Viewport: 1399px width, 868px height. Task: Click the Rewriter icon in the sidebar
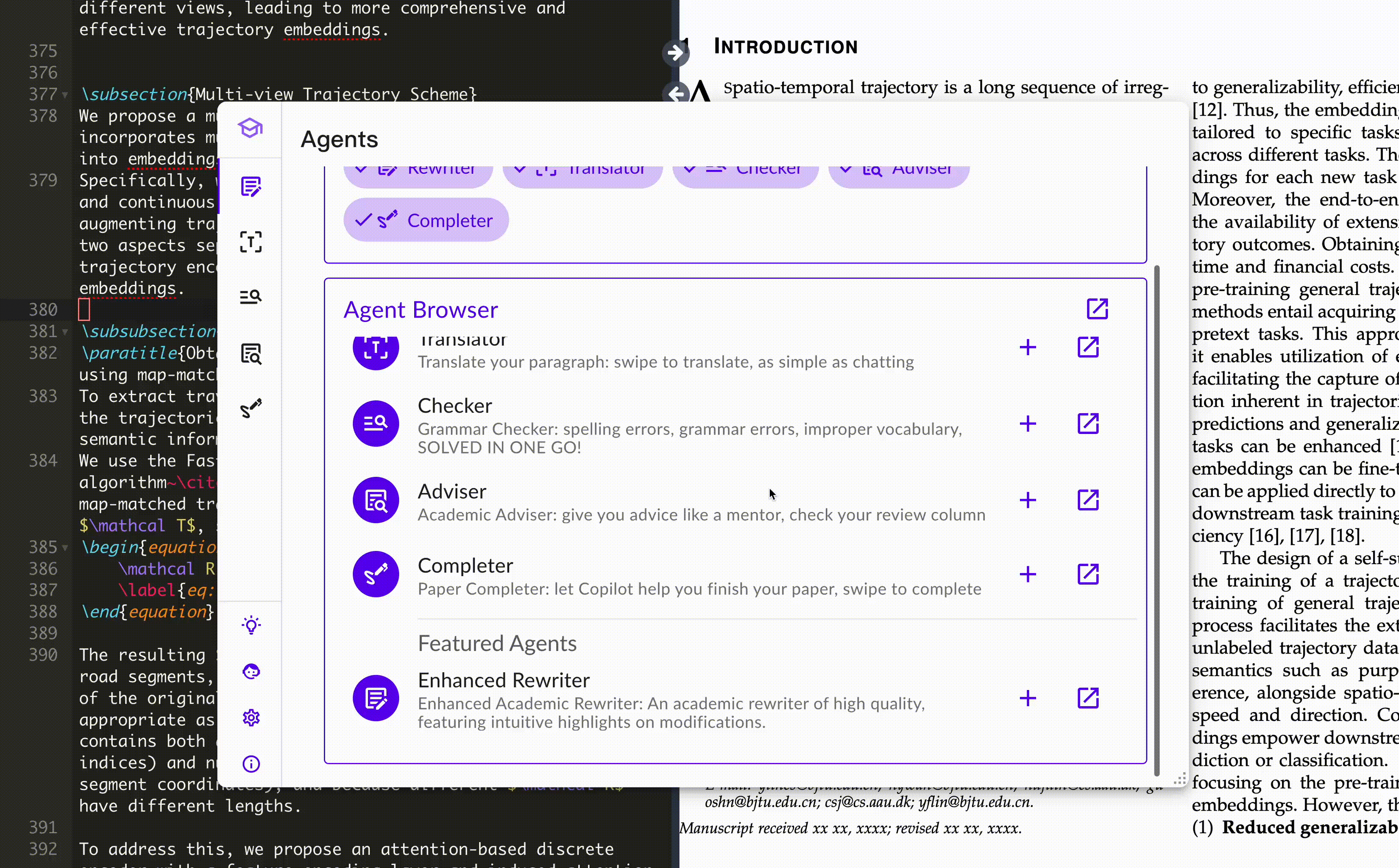point(251,186)
